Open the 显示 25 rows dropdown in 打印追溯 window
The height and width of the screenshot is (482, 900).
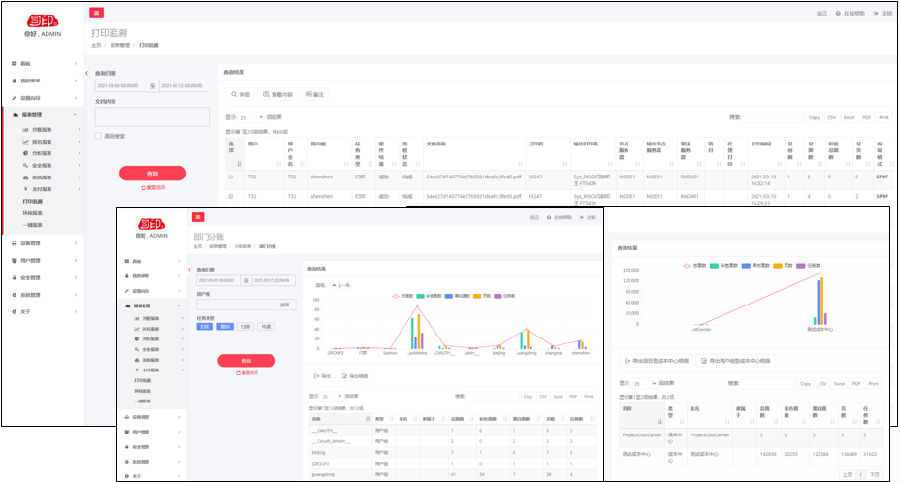tap(251, 117)
